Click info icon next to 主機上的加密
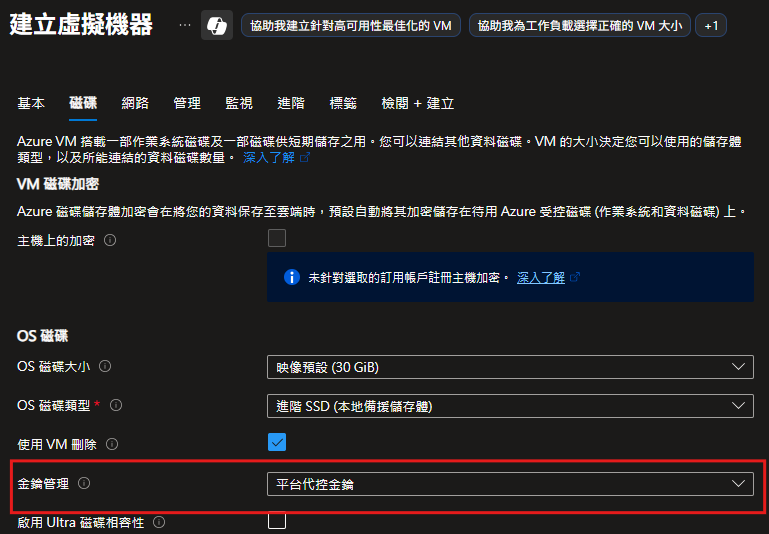The image size is (769, 534). (x=110, y=240)
